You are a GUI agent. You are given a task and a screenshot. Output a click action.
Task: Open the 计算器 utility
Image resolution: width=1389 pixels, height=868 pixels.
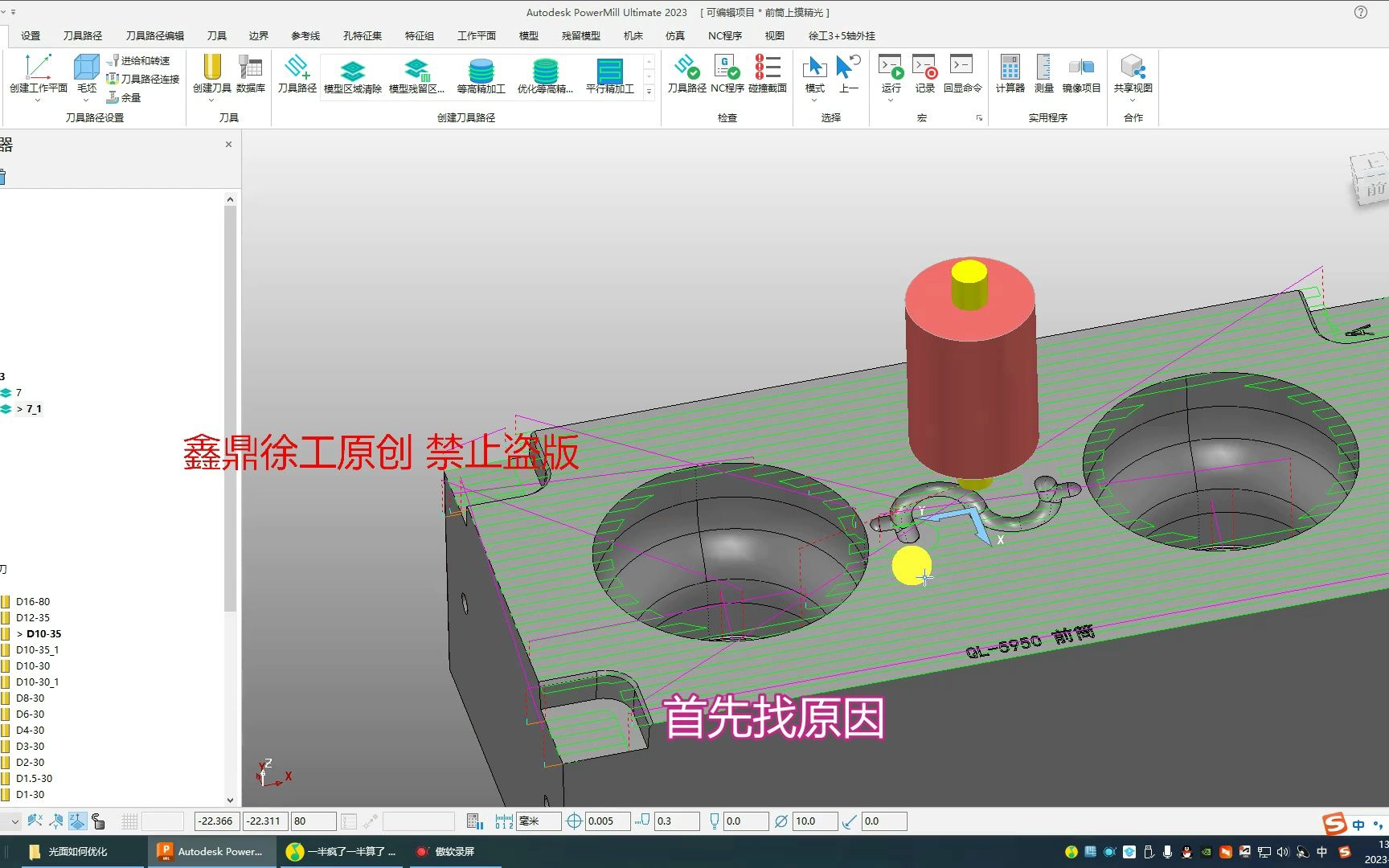click(x=1010, y=74)
